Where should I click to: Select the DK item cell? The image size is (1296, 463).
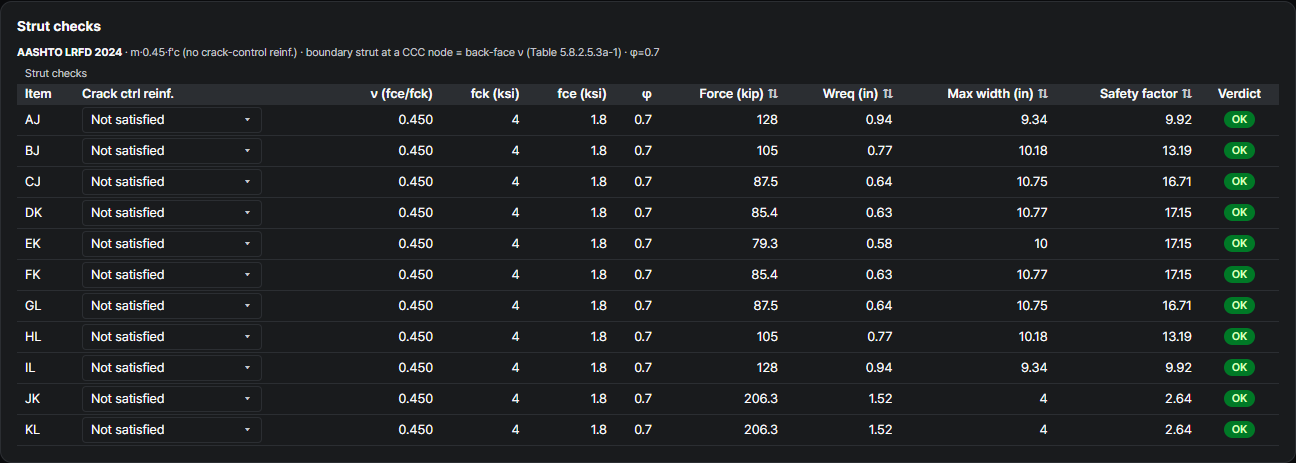(x=34, y=213)
